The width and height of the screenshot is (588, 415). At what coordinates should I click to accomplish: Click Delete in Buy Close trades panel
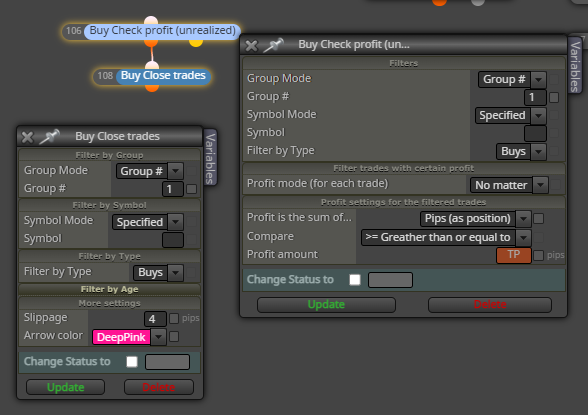point(159,387)
